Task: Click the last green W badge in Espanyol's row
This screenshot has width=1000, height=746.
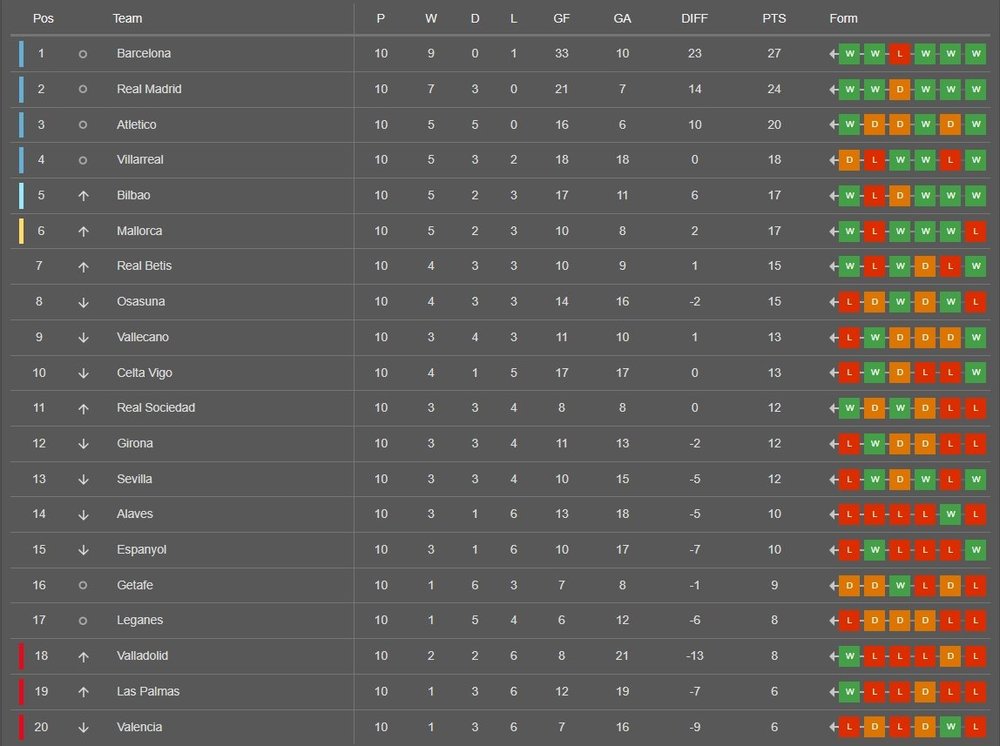Action: point(975,550)
